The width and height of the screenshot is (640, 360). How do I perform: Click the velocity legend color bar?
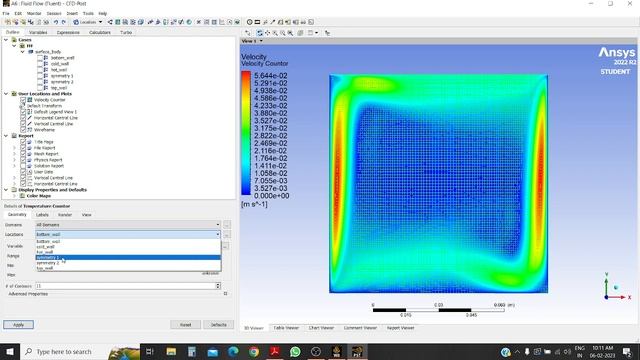tap(246, 133)
